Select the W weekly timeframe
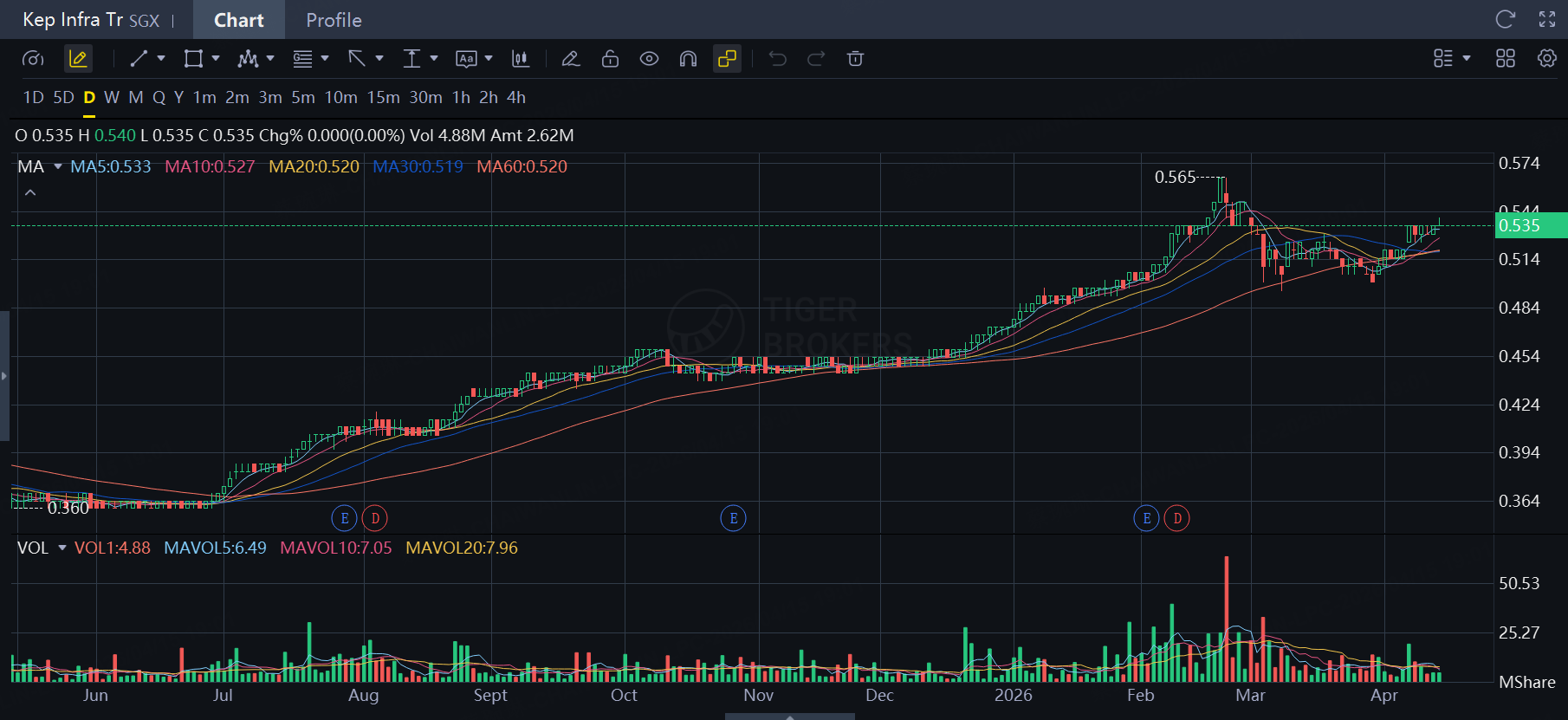 click(112, 98)
